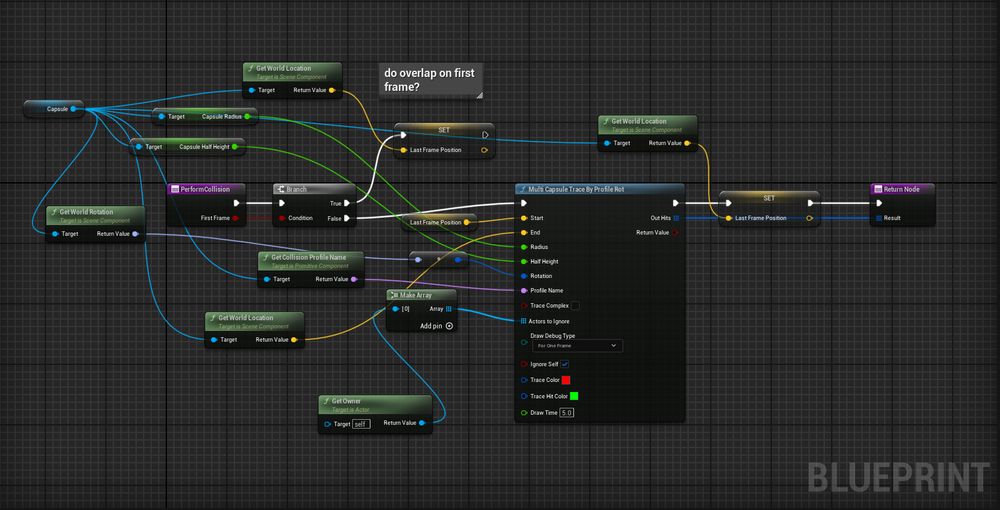Select the rotator conversion node near Profile Name
1000x510 pixels.
click(438, 259)
